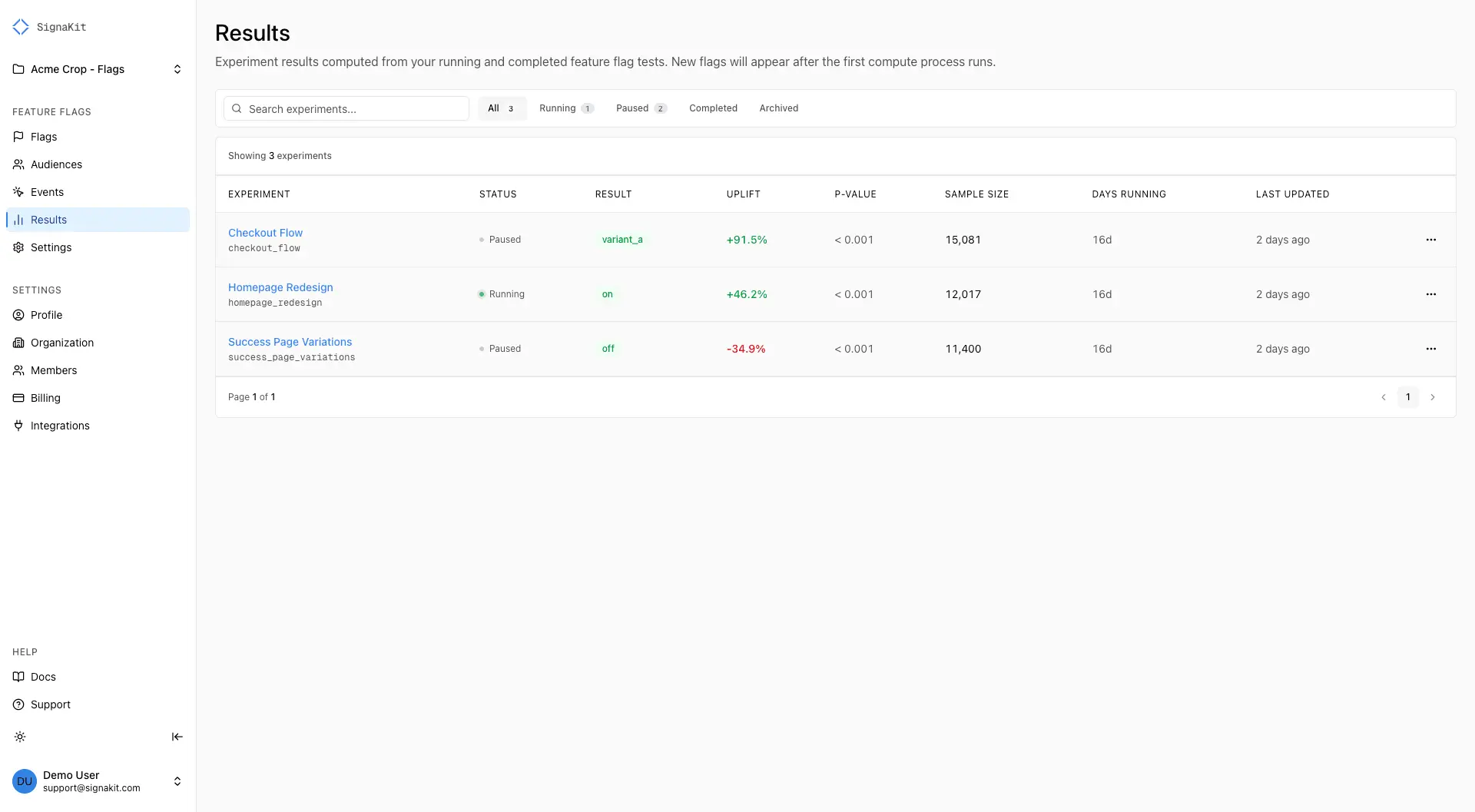Image resolution: width=1475 pixels, height=812 pixels.
Task: Click the Paused status of Checkout Flow
Action: pyautogui.click(x=499, y=240)
